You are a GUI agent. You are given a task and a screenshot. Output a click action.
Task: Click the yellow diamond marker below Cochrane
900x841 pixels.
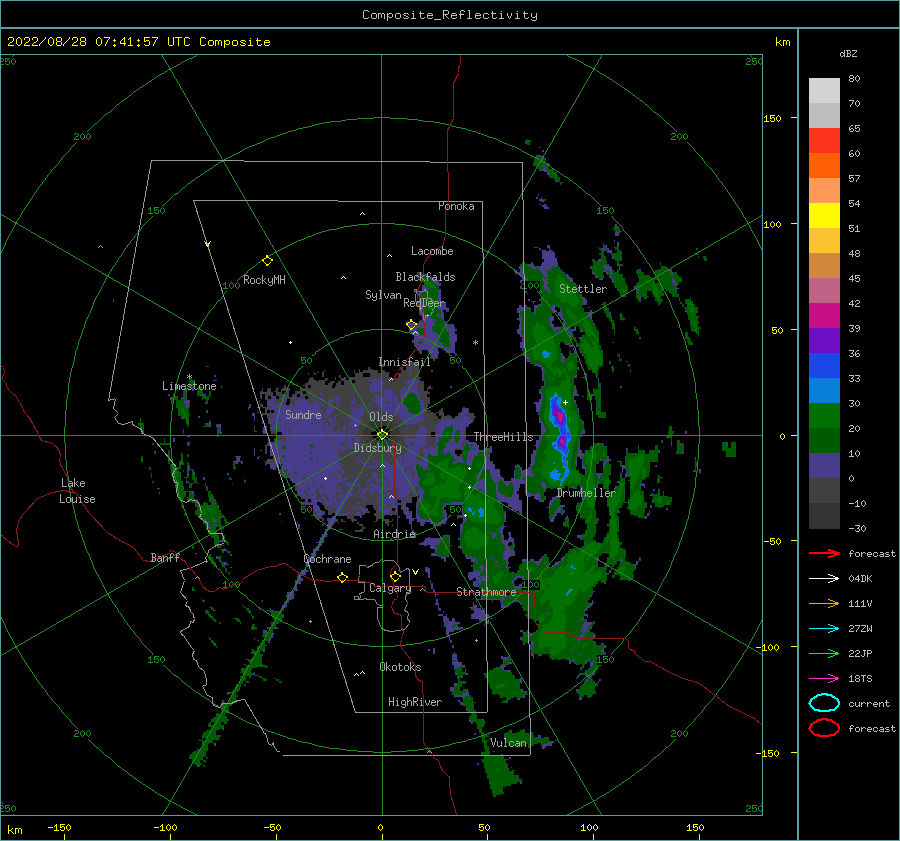click(x=342, y=577)
